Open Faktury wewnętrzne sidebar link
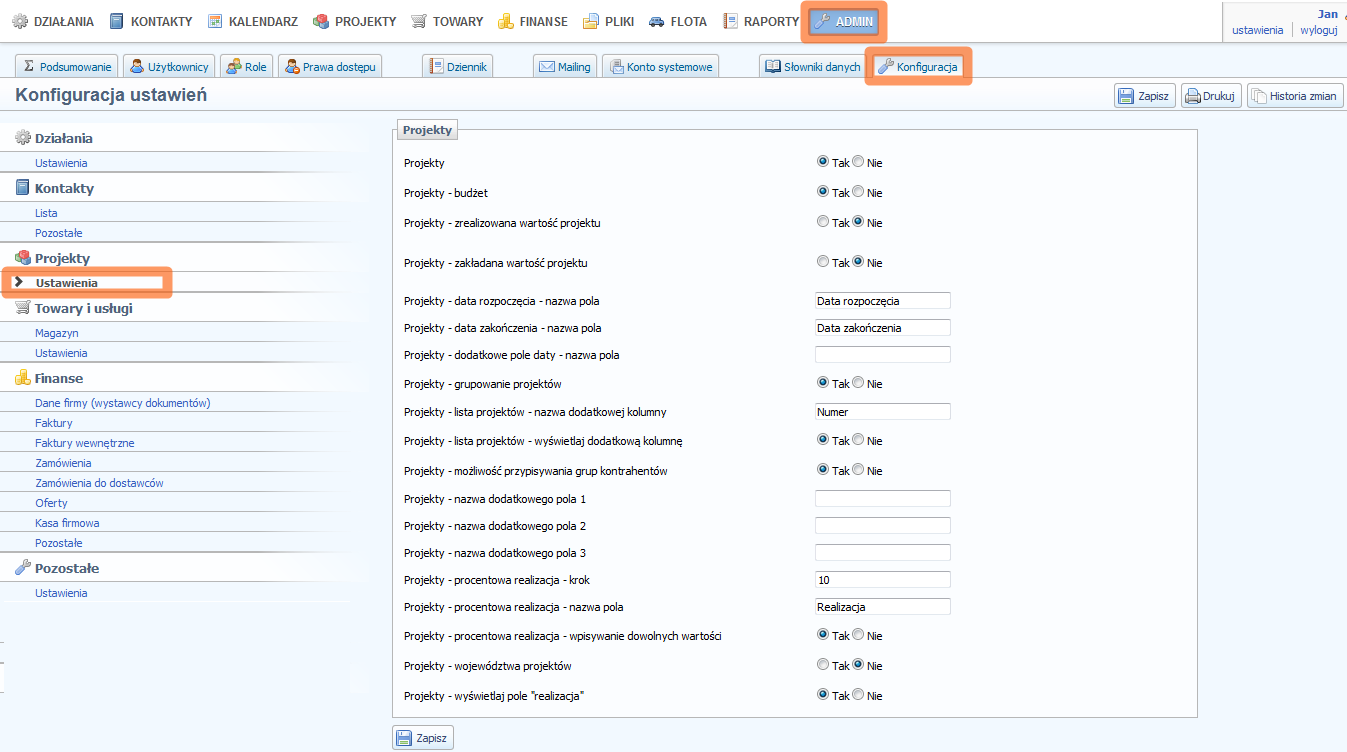Image resolution: width=1347 pixels, height=752 pixels. click(84, 443)
